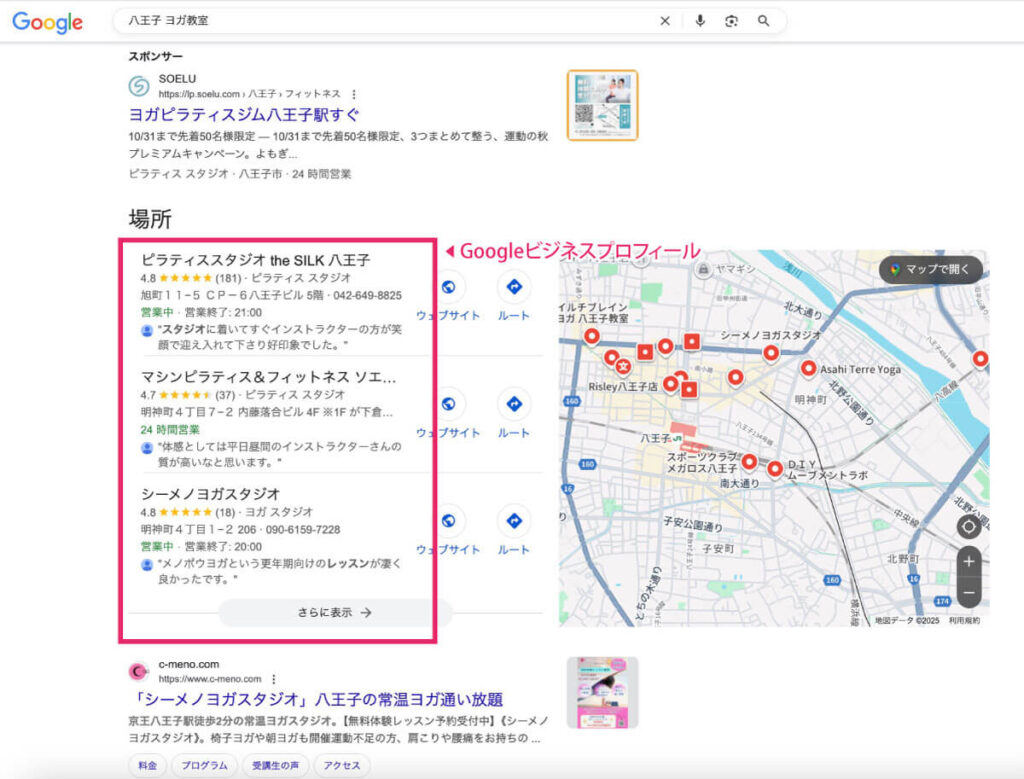Screen dimensions: 1024x779
Task: Click the 八王子 ヨガ教室 search field
Action: click(x=380, y=21)
